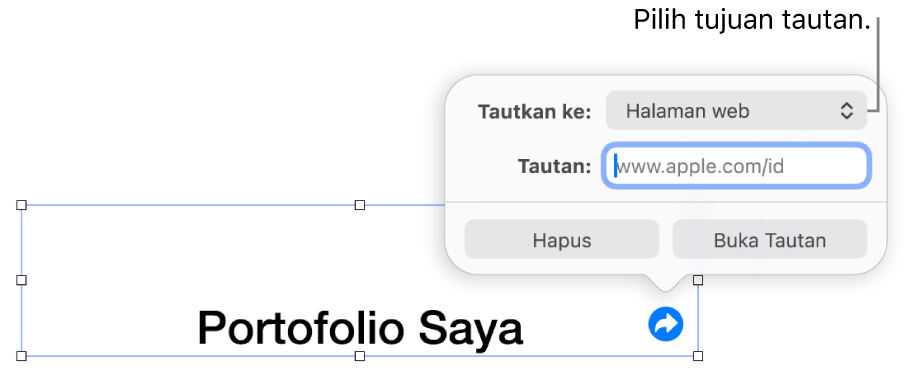Click the middle-left selection handle
907x378 pixels.
point(21,280)
